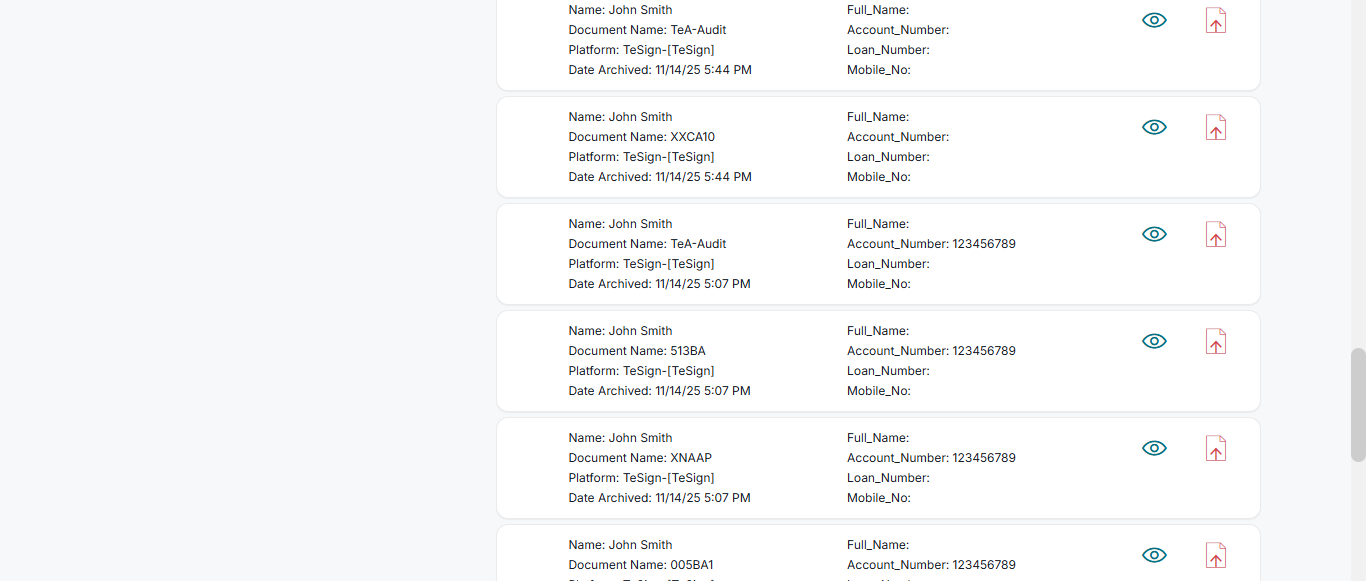Select the XXCA10 document name text
1366x581 pixels.
click(692, 137)
